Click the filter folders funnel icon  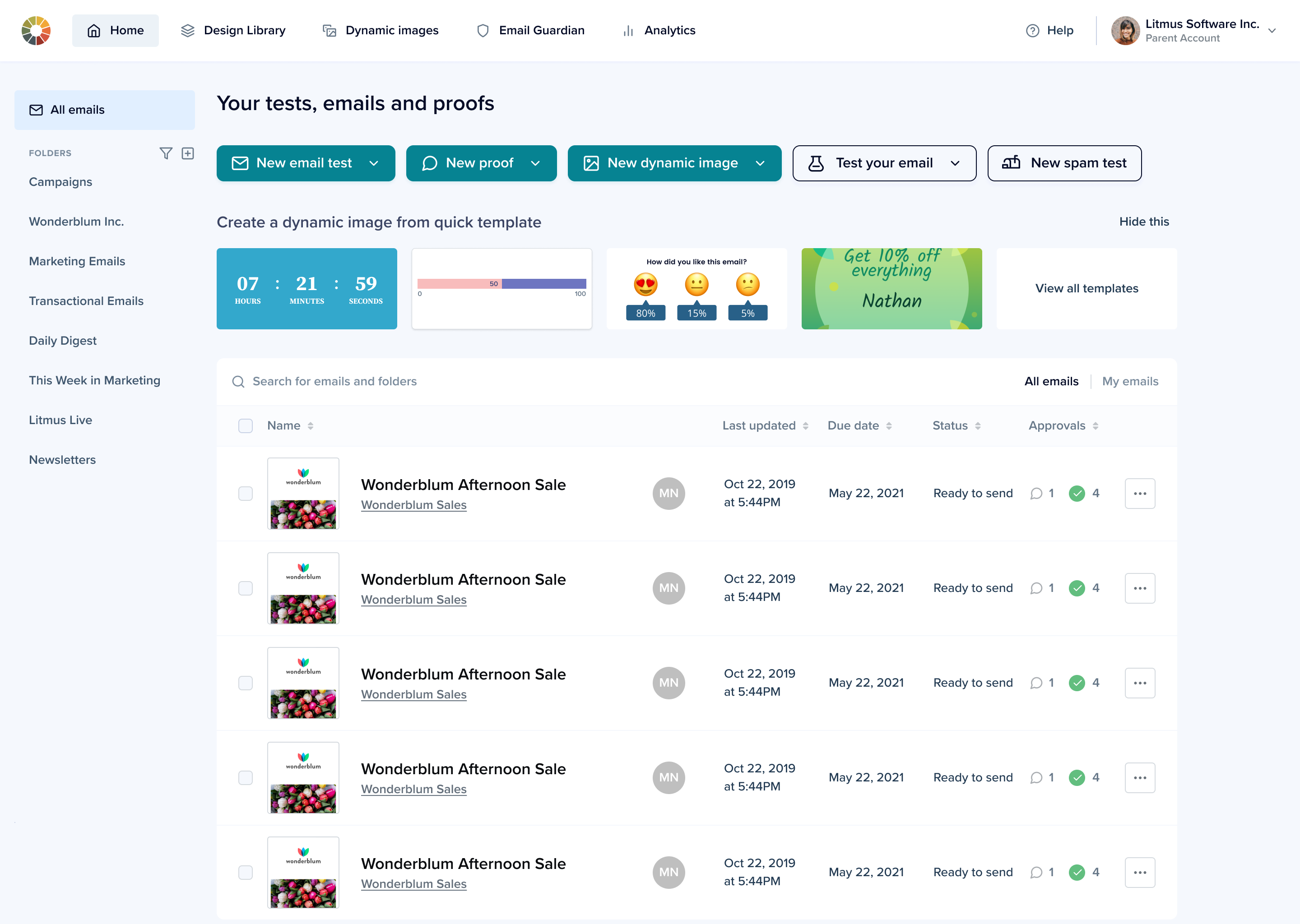[x=166, y=153]
